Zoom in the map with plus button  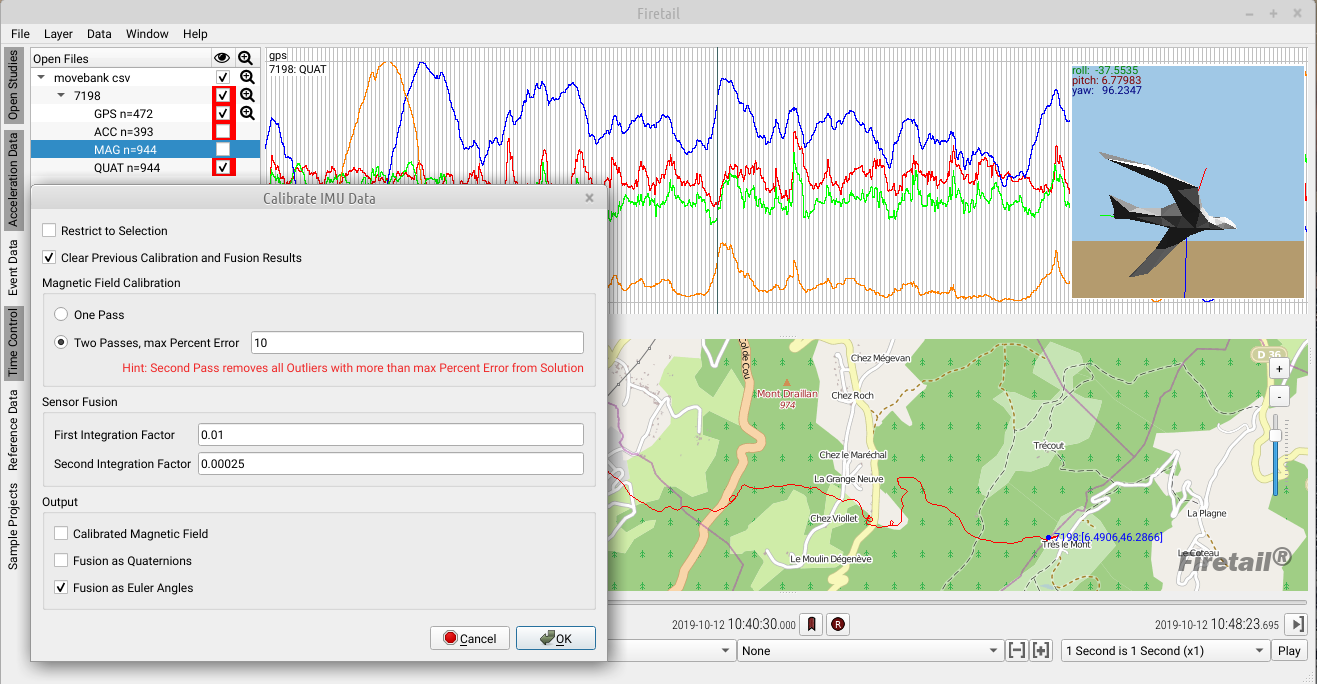(1278, 368)
